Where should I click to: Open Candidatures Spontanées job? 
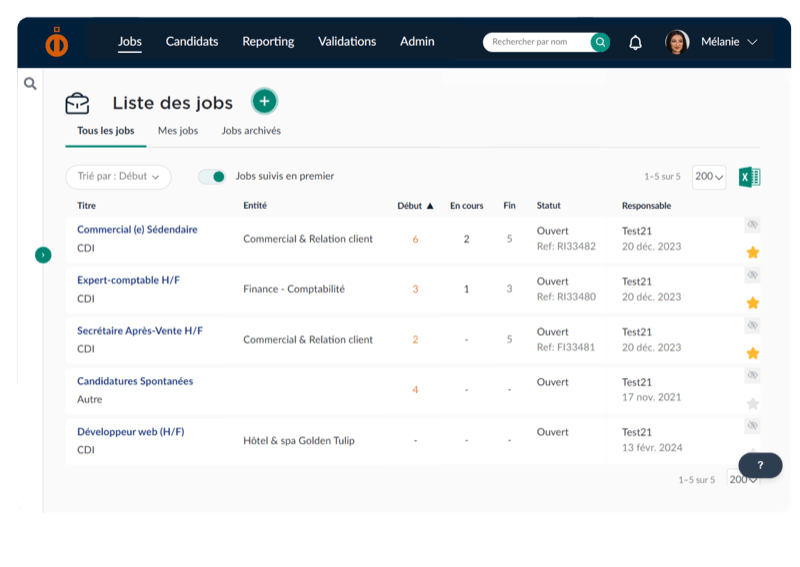pyautogui.click(x=135, y=381)
